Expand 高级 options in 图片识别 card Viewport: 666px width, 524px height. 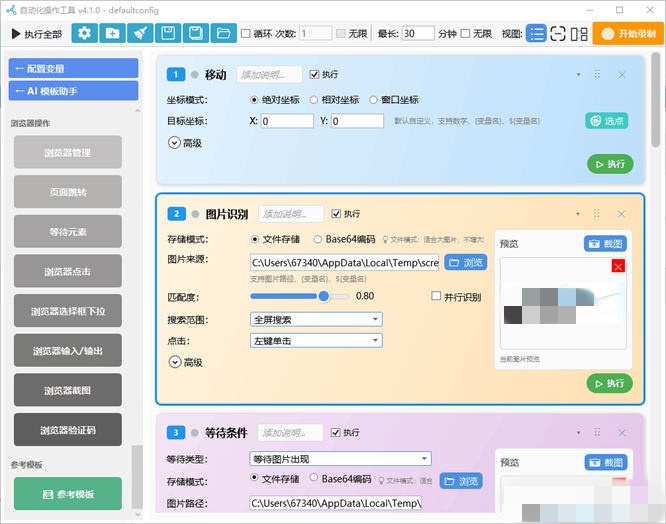click(x=175, y=362)
